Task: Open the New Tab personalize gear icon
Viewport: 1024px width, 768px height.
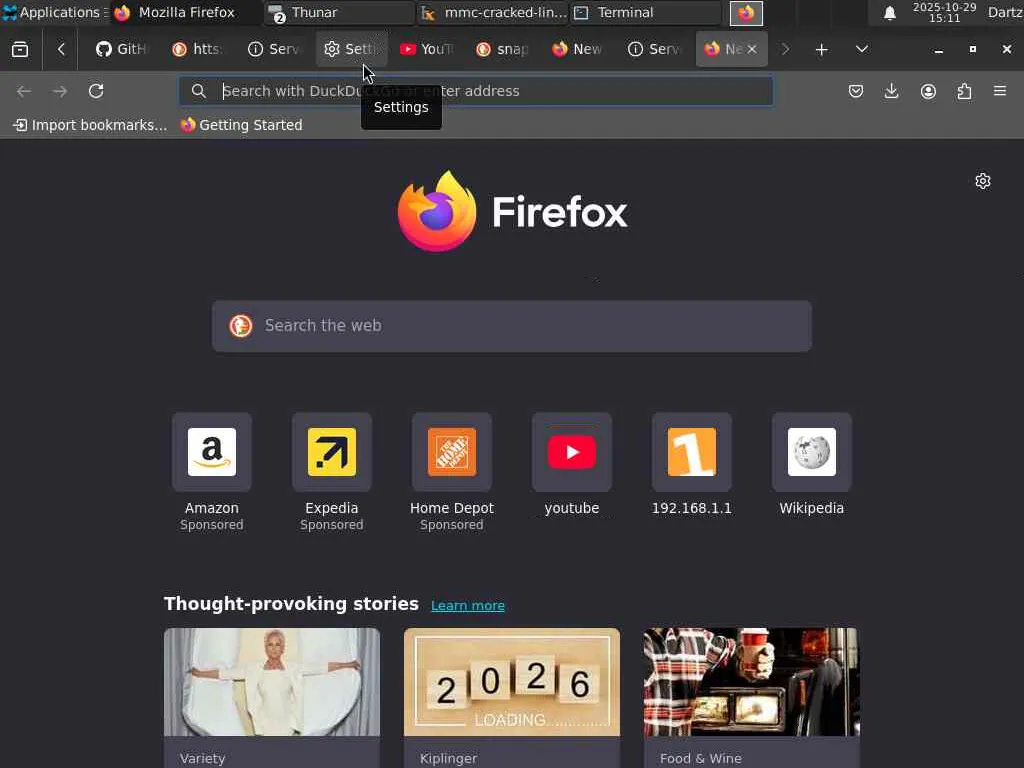Action: pos(983,181)
